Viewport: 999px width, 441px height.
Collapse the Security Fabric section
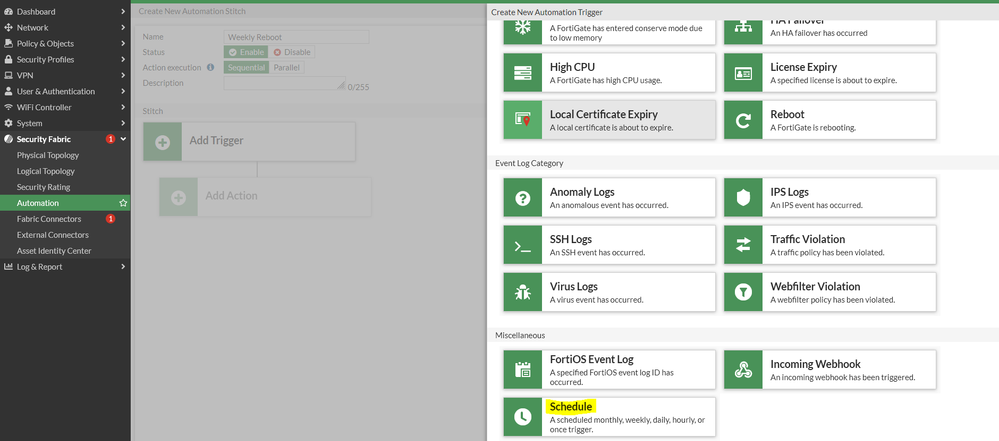tap(123, 139)
